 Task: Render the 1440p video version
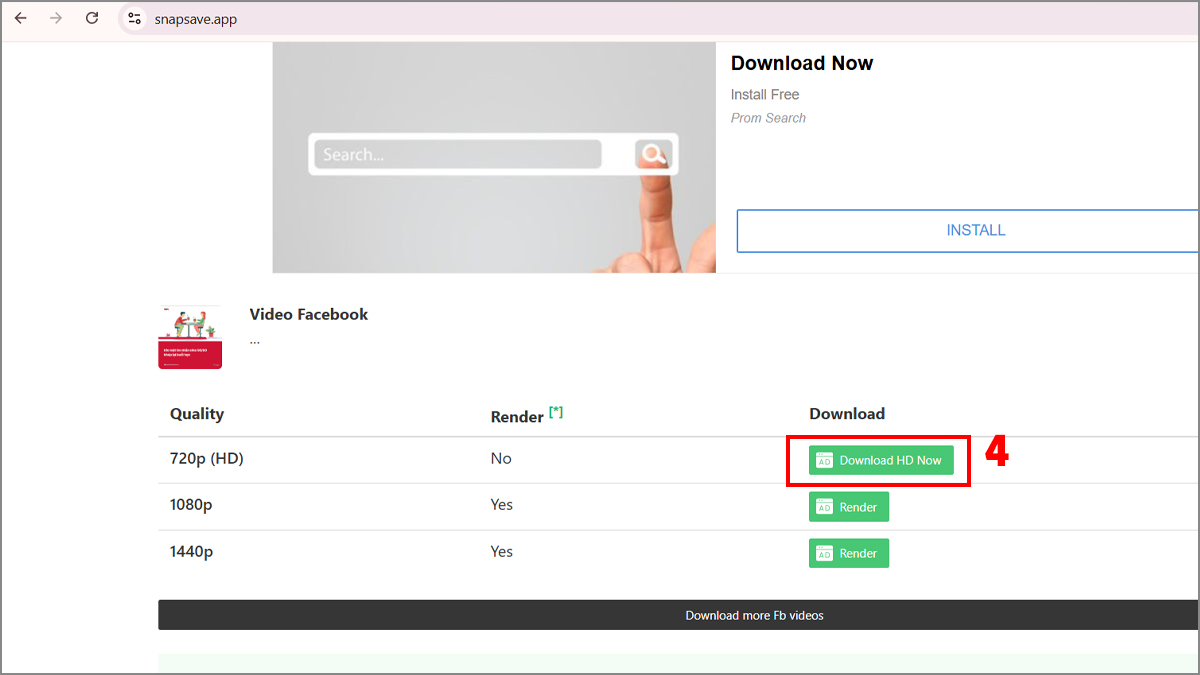click(849, 552)
